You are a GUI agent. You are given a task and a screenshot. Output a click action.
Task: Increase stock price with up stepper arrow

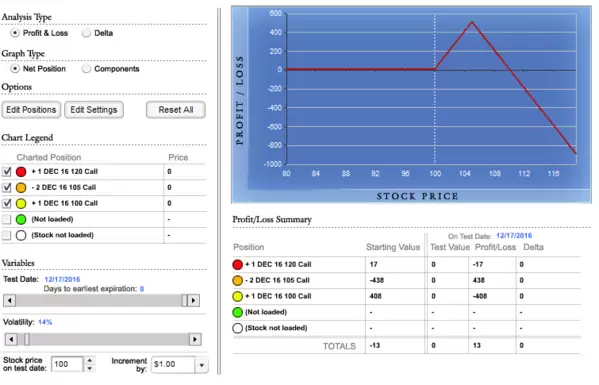click(x=89, y=360)
